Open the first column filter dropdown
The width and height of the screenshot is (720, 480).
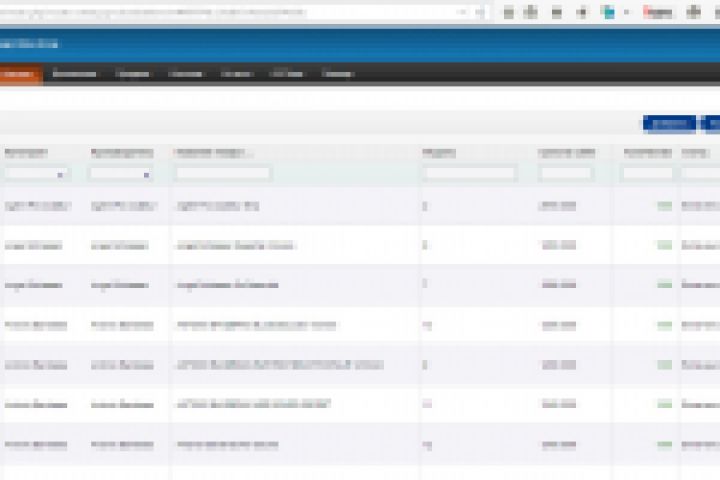[x=37, y=174]
